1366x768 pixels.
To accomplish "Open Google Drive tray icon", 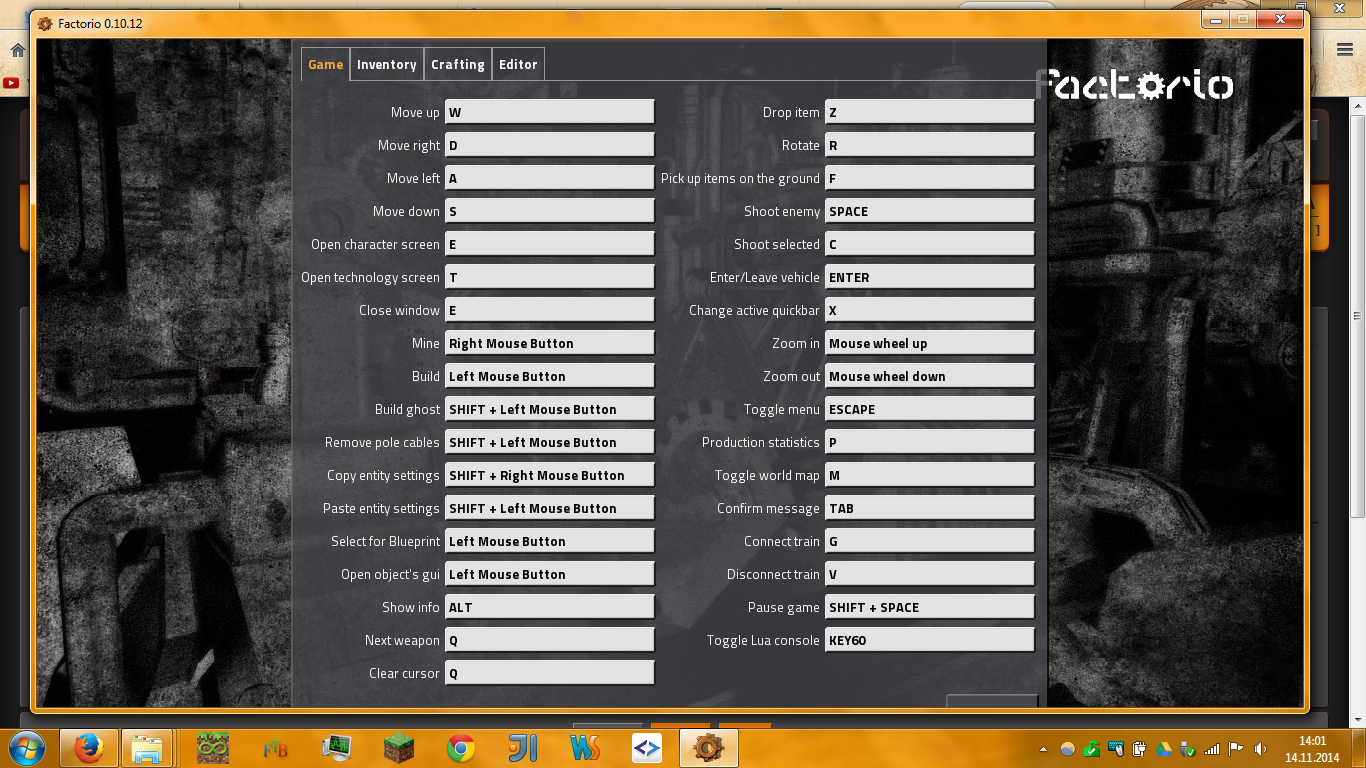I will (1164, 749).
